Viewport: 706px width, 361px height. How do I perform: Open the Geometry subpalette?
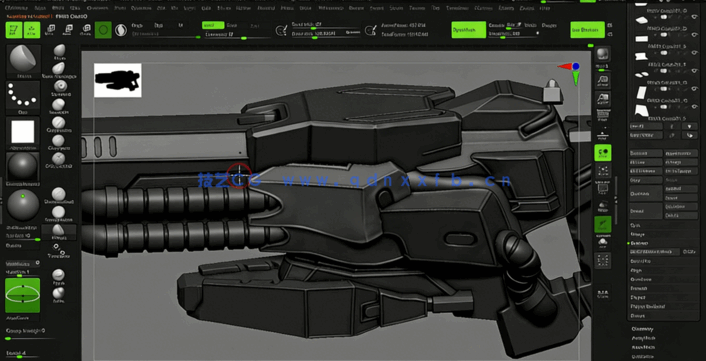pos(643,329)
